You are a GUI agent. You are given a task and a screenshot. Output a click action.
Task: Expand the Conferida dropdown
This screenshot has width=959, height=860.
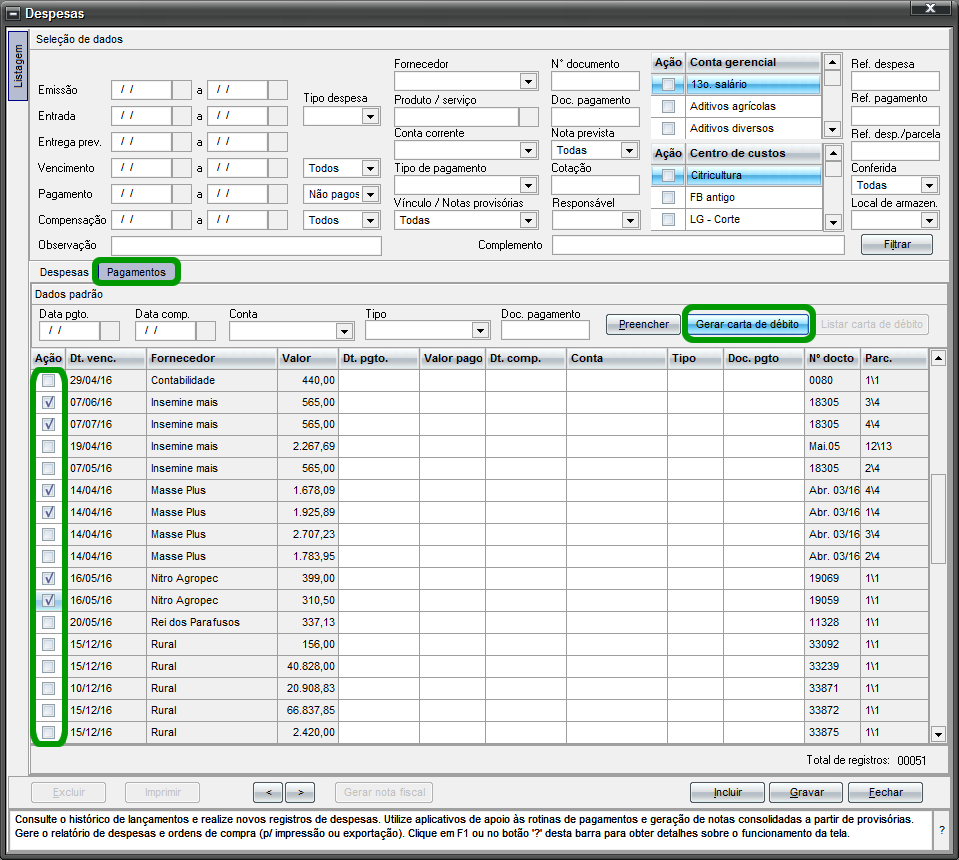coord(929,185)
